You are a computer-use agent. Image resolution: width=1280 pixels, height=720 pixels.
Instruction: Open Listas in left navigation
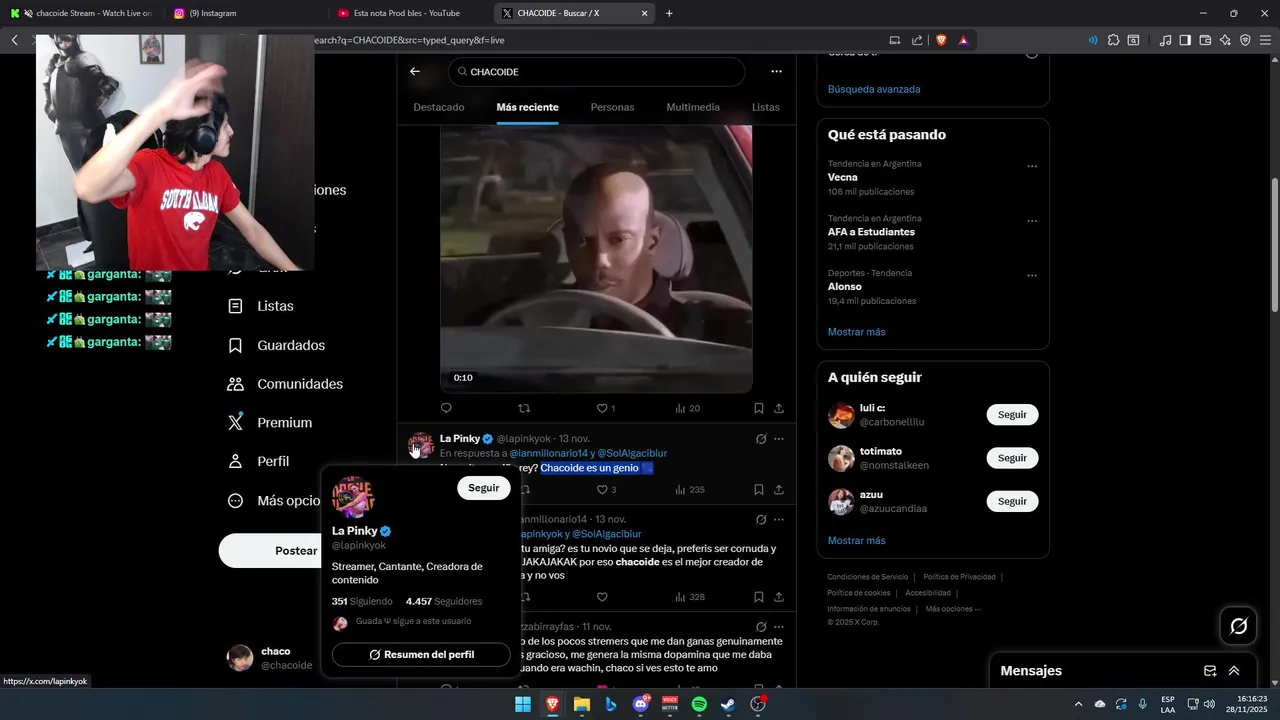(262, 306)
